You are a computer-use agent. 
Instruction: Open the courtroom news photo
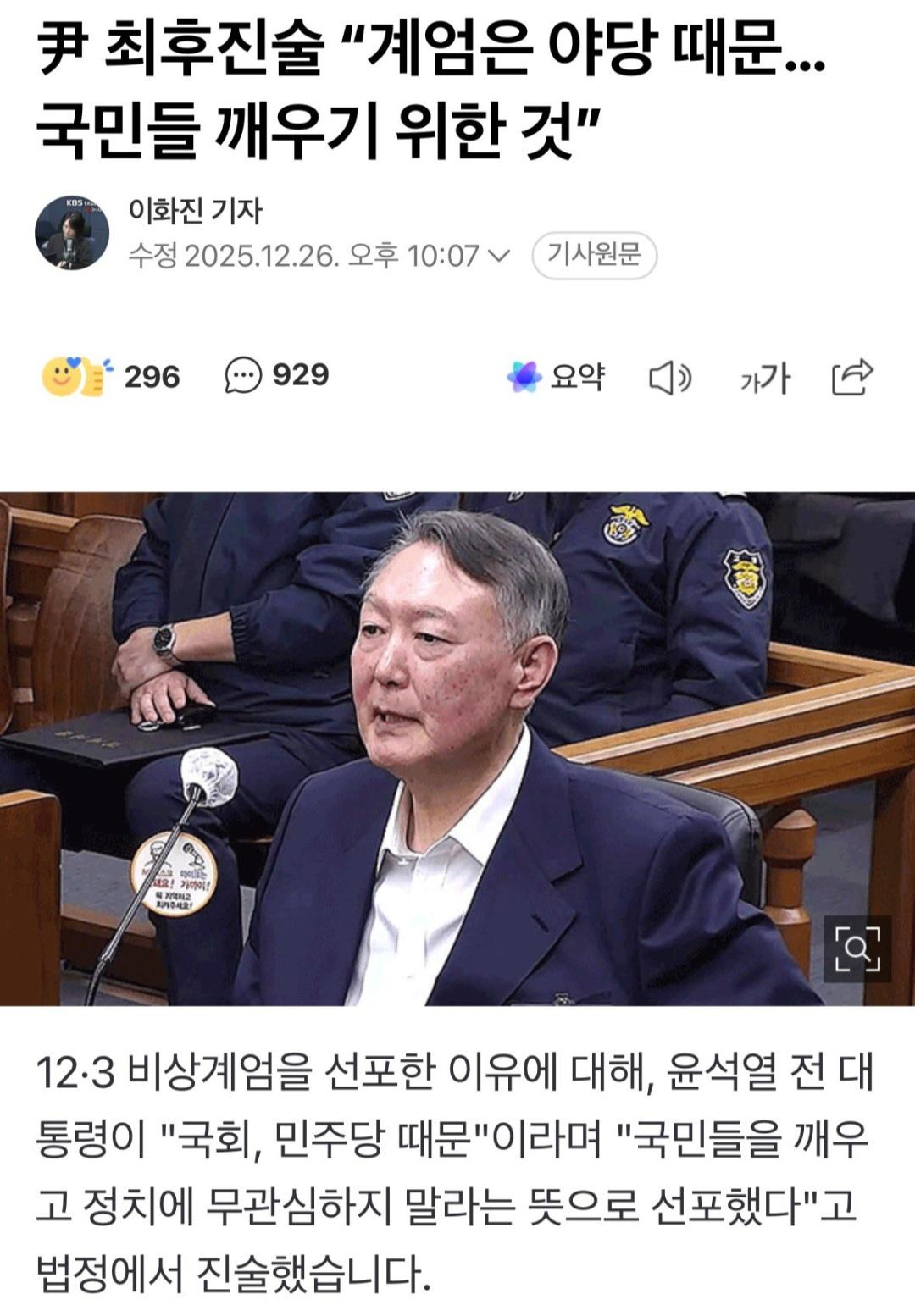(457, 749)
